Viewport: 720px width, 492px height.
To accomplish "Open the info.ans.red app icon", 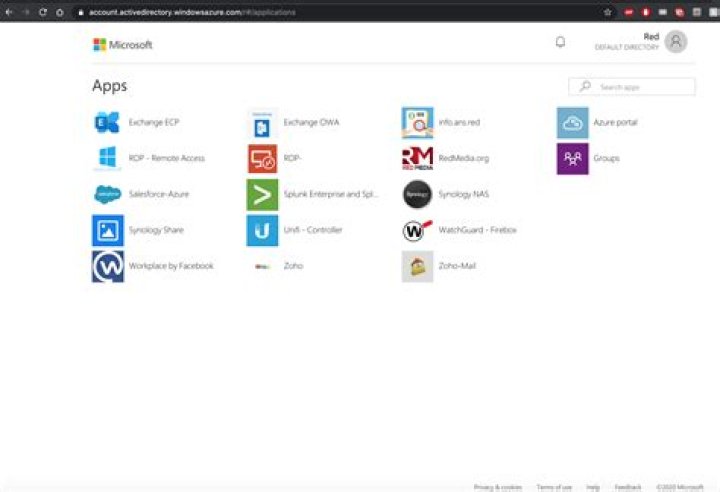I will pos(417,123).
